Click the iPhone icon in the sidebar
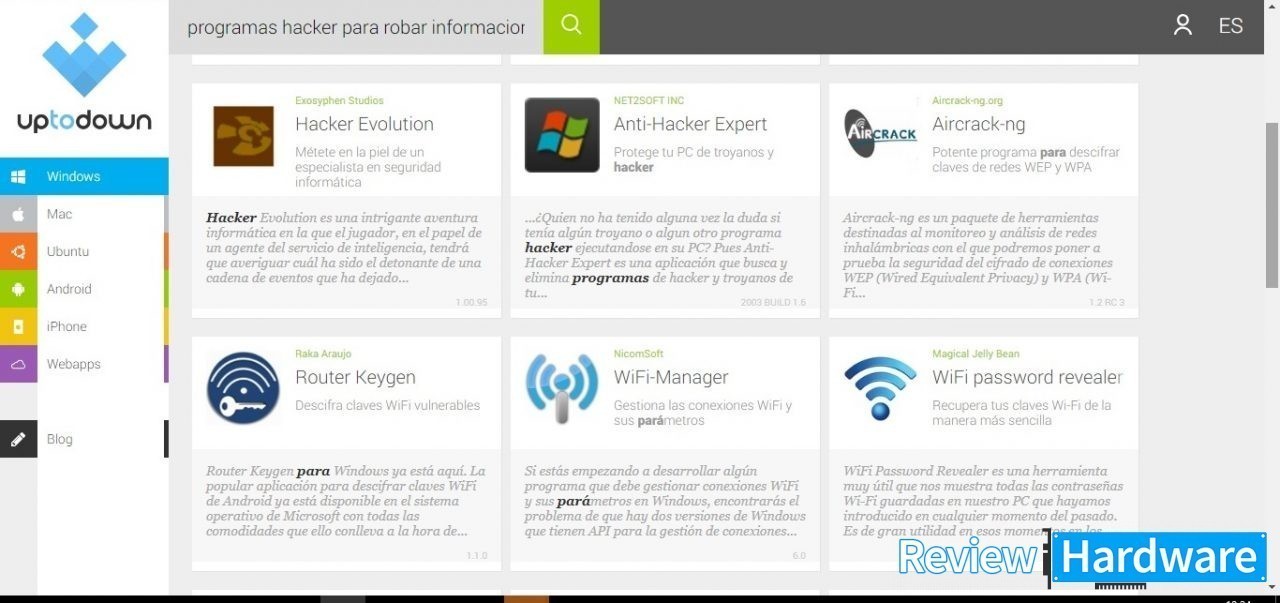This screenshot has width=1280, height=603. pos(18,327)
